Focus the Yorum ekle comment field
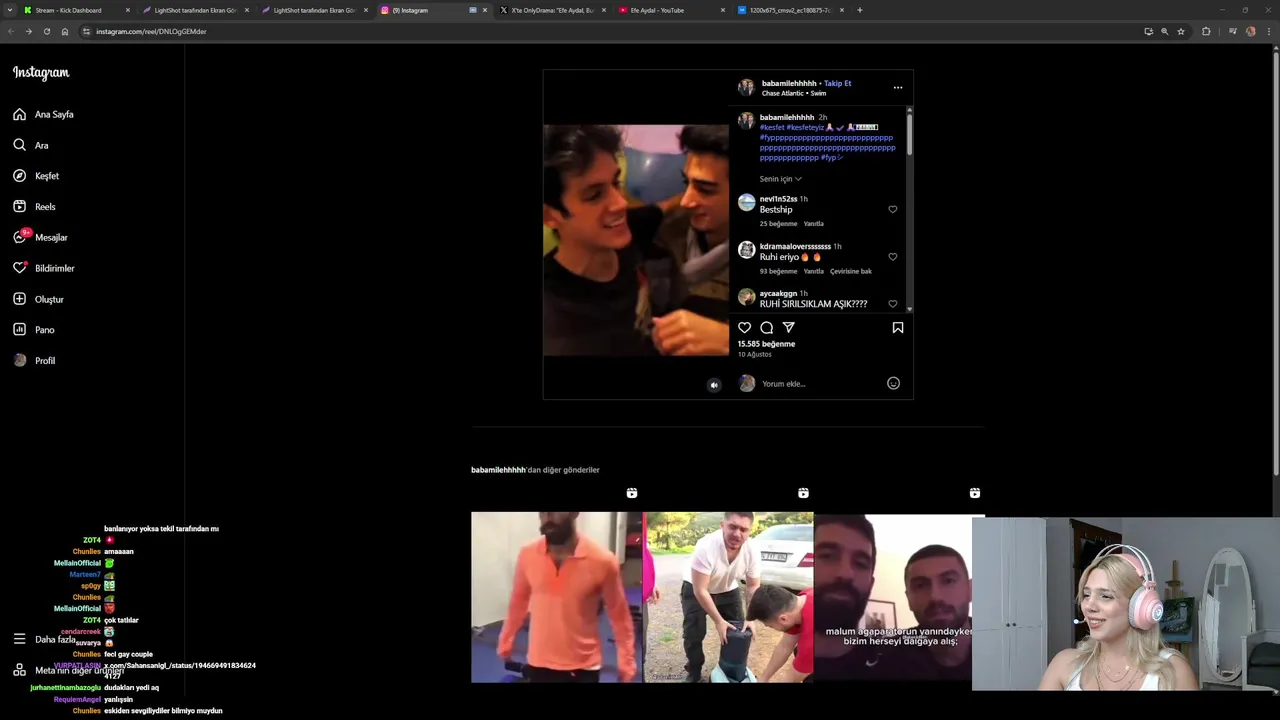The image size is (1280, 720). [x=820, y=384]
